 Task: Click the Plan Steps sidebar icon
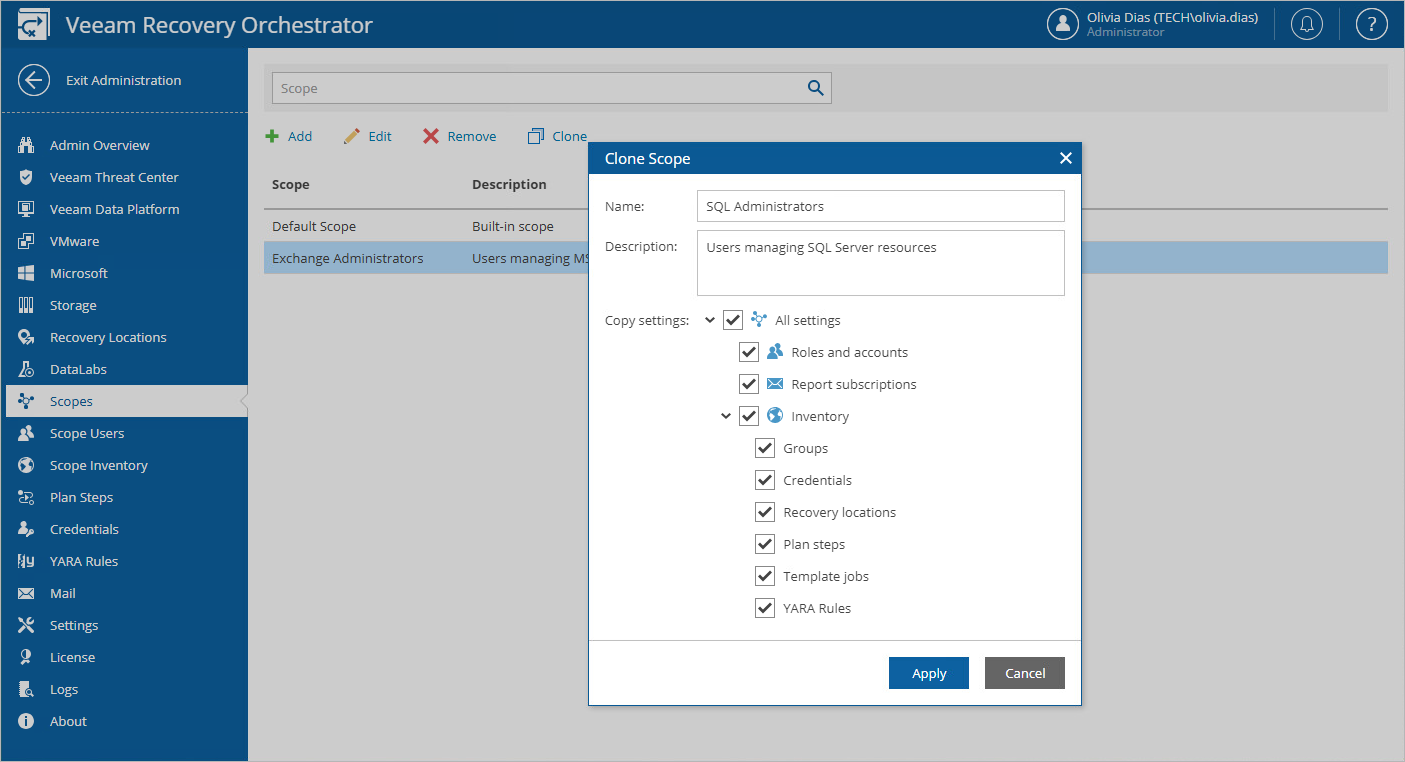tap(27, 497)
